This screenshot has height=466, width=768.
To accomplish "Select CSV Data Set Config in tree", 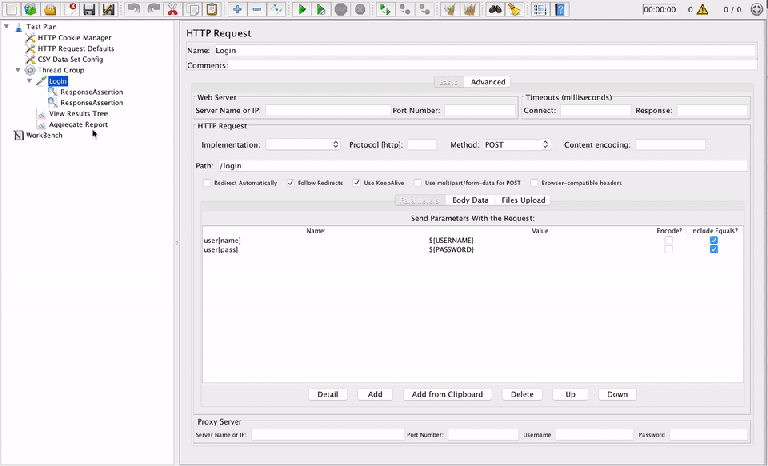I will [70, 59].
